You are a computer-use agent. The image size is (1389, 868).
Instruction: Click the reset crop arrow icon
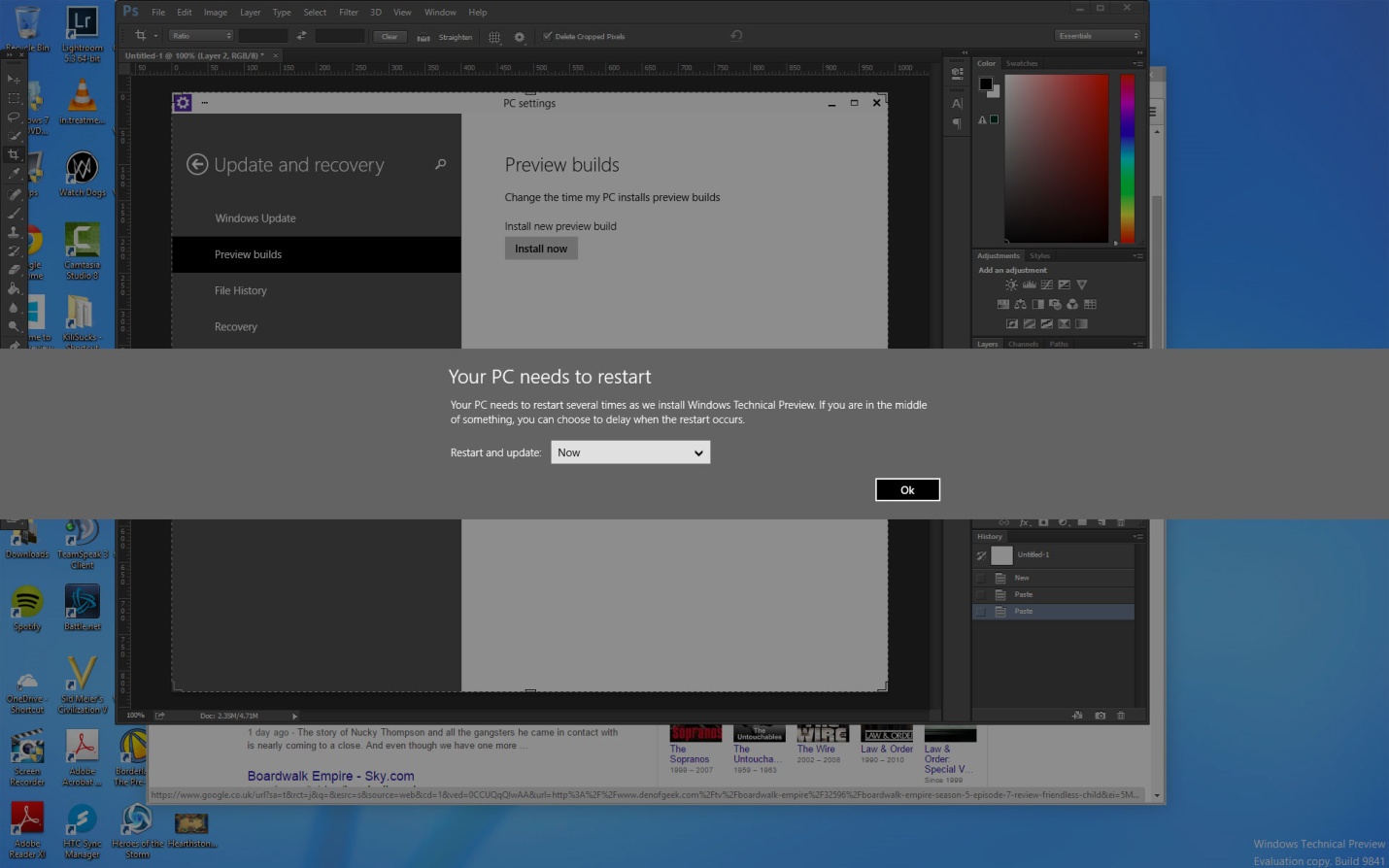click(x=736, y=36)
